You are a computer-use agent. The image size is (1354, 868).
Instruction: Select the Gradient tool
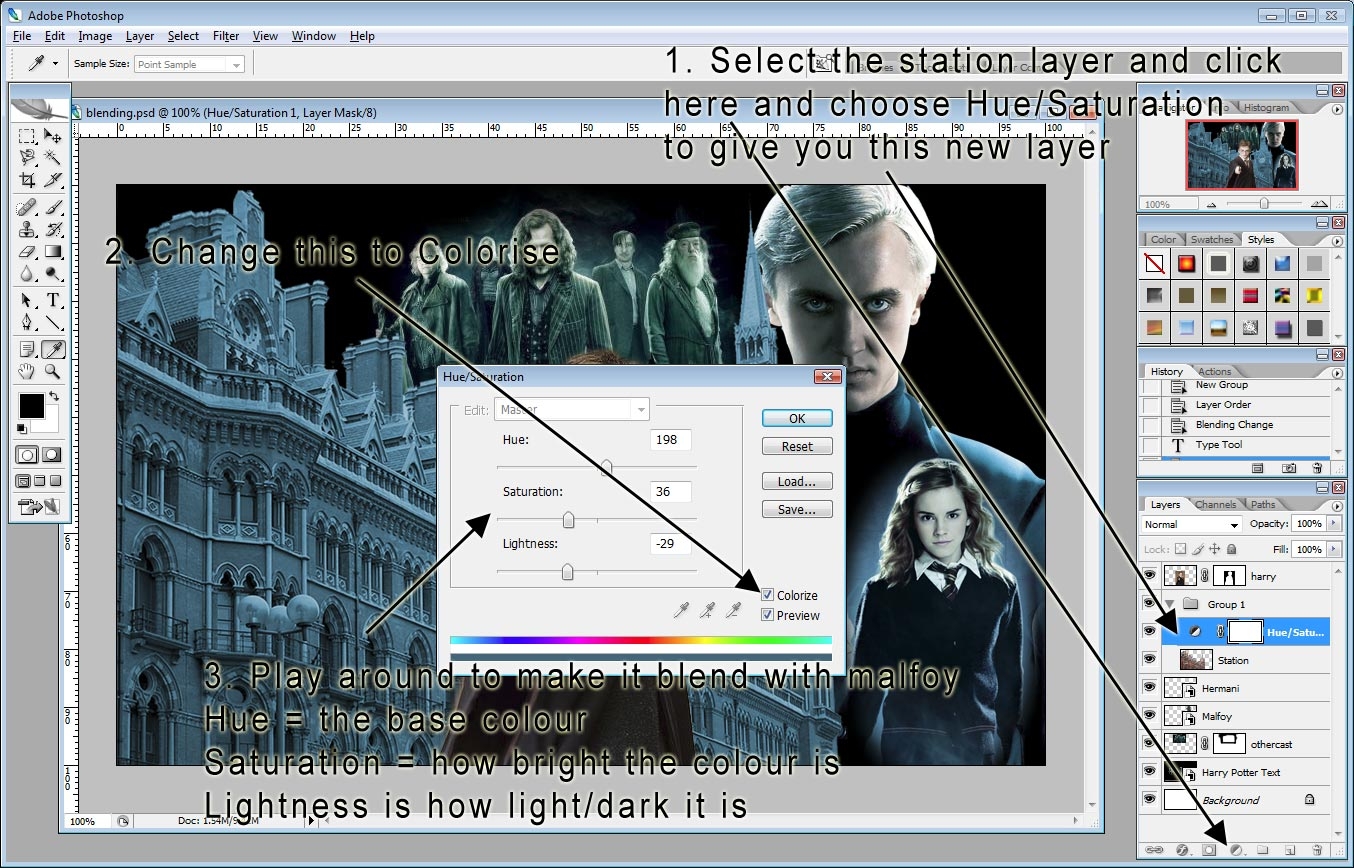[x=53, y=252]
